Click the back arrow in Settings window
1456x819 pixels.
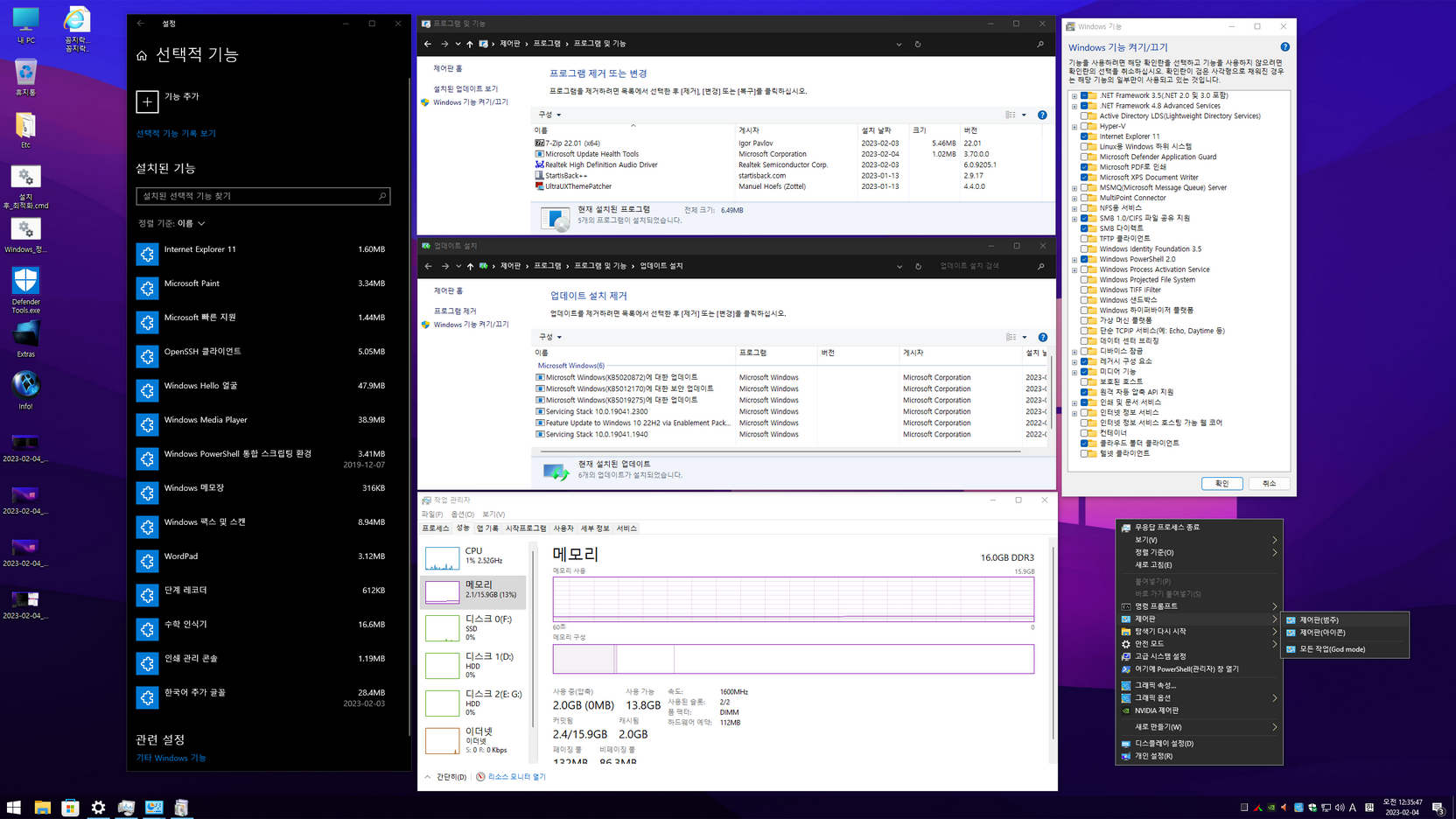pyautogui.click(x=140, y=24)
